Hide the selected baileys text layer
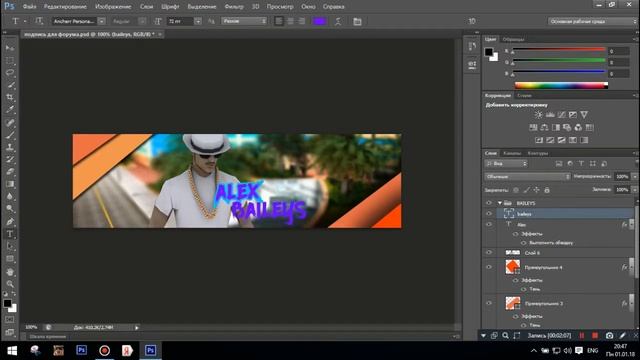 pyautogui.click(x=489, y=213)
